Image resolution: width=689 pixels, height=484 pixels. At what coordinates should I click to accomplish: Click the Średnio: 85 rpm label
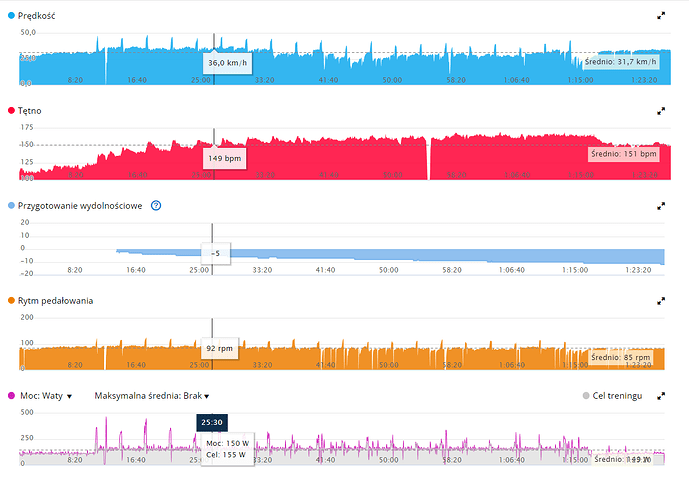(x=620, y=357)
